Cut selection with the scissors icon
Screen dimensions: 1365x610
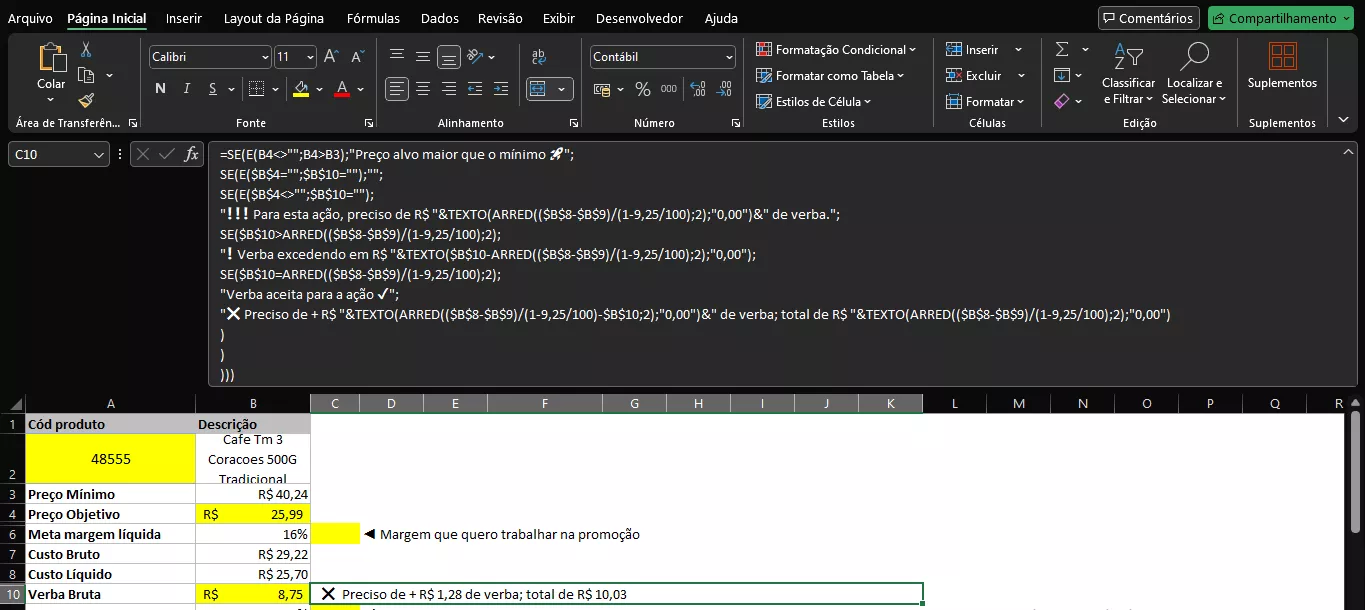tap(86, 49)
